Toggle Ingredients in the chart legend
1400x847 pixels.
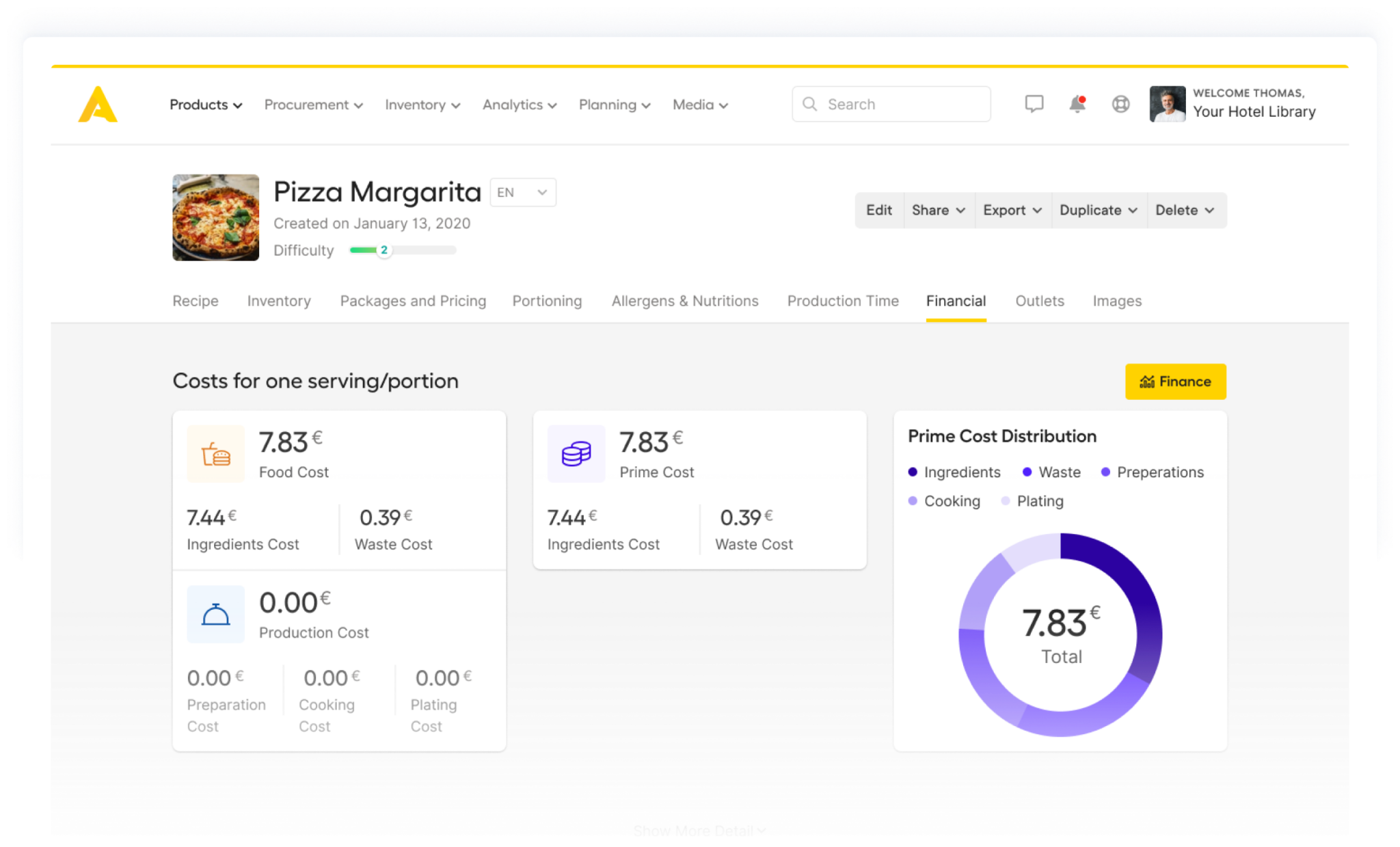pyautogui.click(x=954, y=472)
